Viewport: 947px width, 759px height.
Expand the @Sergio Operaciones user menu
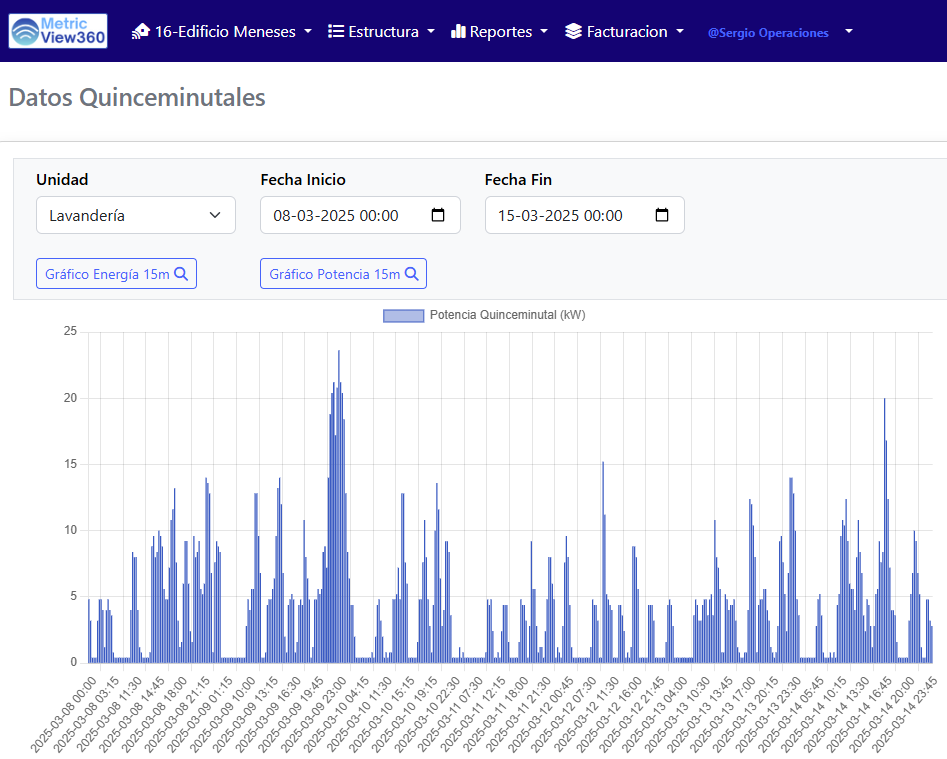click(x=780, y=32)
